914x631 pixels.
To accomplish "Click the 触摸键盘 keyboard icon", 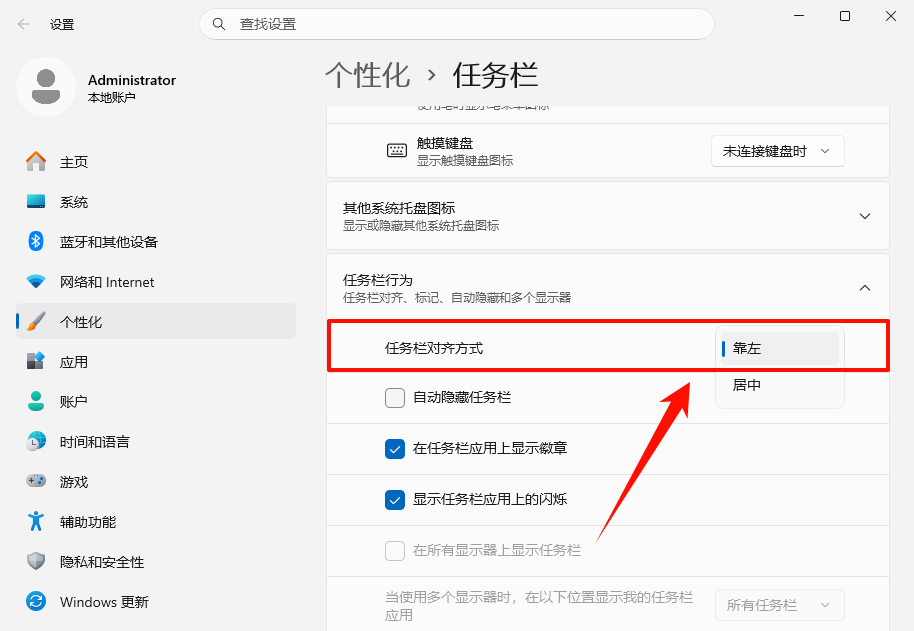I will (397, 151).
